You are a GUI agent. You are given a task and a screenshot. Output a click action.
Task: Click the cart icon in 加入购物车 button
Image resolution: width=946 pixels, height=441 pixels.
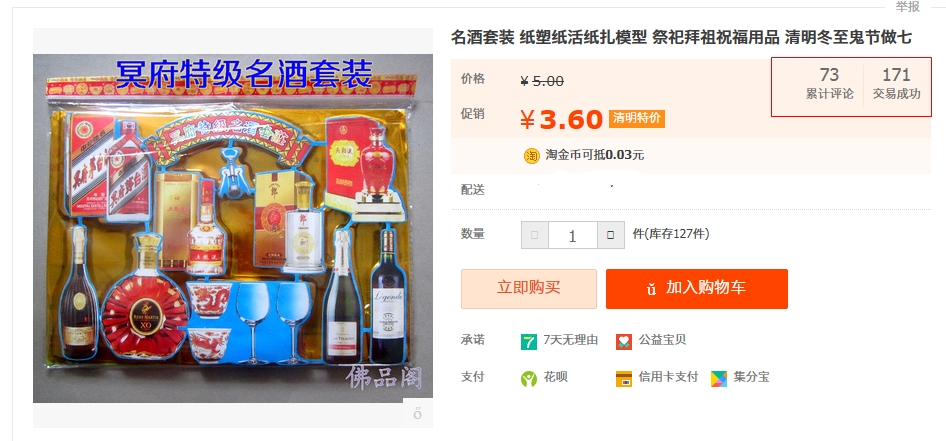(x=652, y=289)
